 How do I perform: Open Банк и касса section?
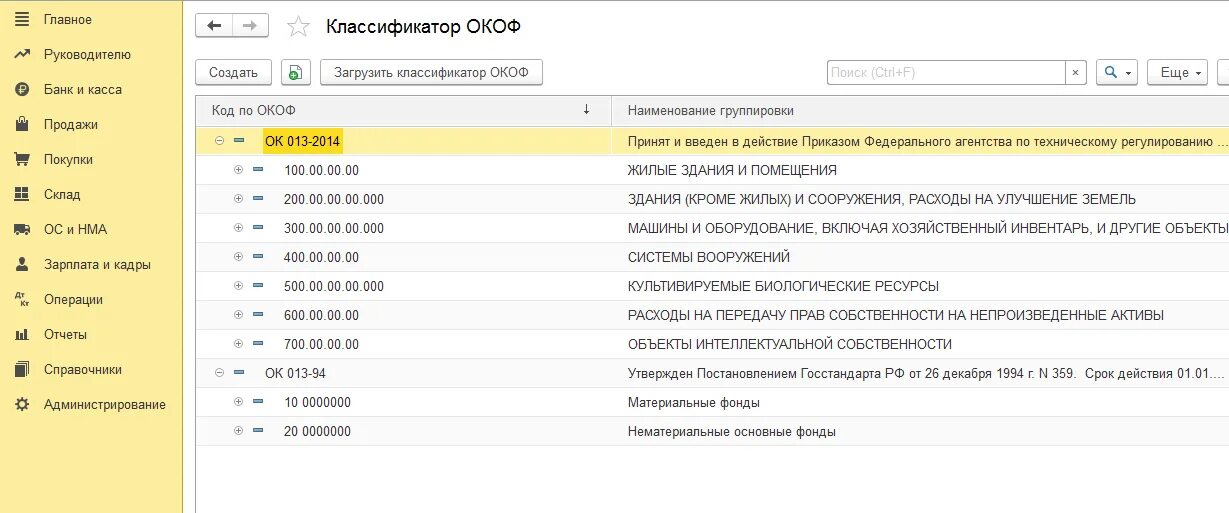coord(82,90)
